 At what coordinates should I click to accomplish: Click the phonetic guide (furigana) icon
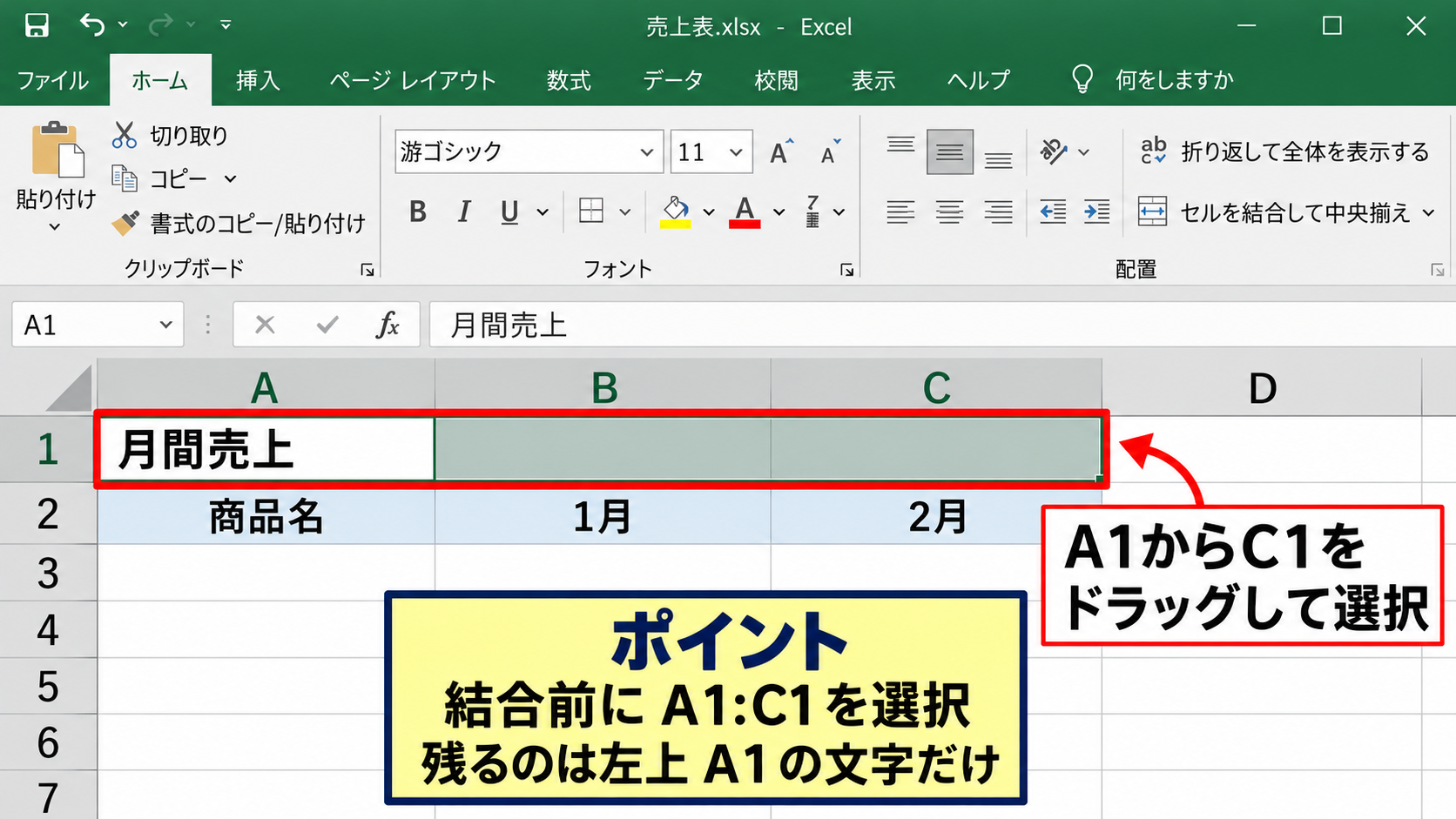pyautogui.click(x=812, y=211)
